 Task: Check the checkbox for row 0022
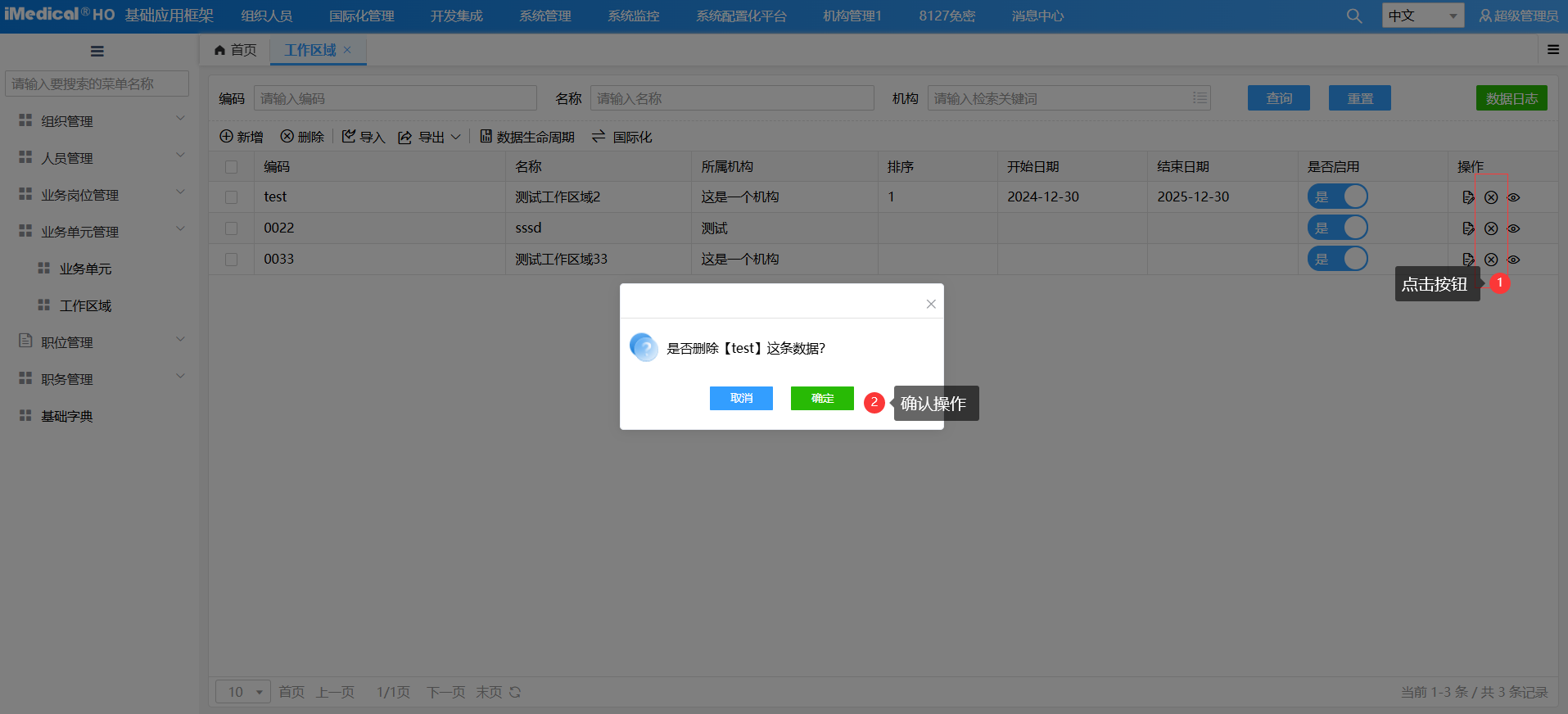232,228
